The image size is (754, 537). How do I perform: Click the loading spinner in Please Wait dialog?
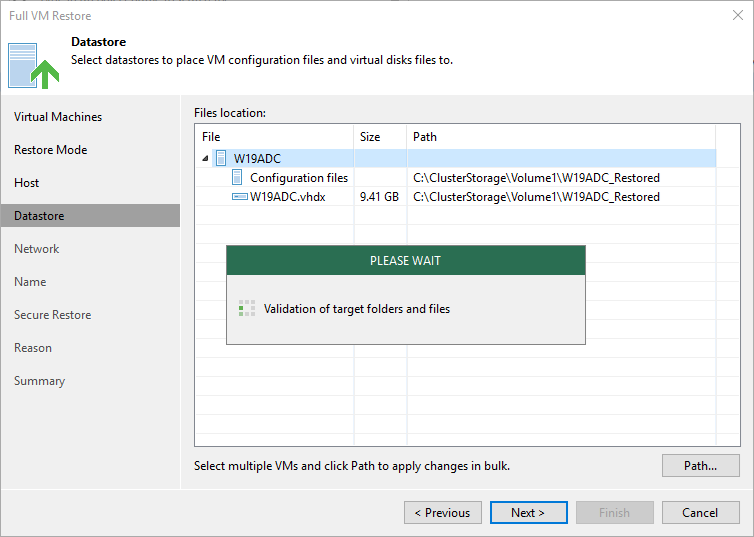pos(247,309)
